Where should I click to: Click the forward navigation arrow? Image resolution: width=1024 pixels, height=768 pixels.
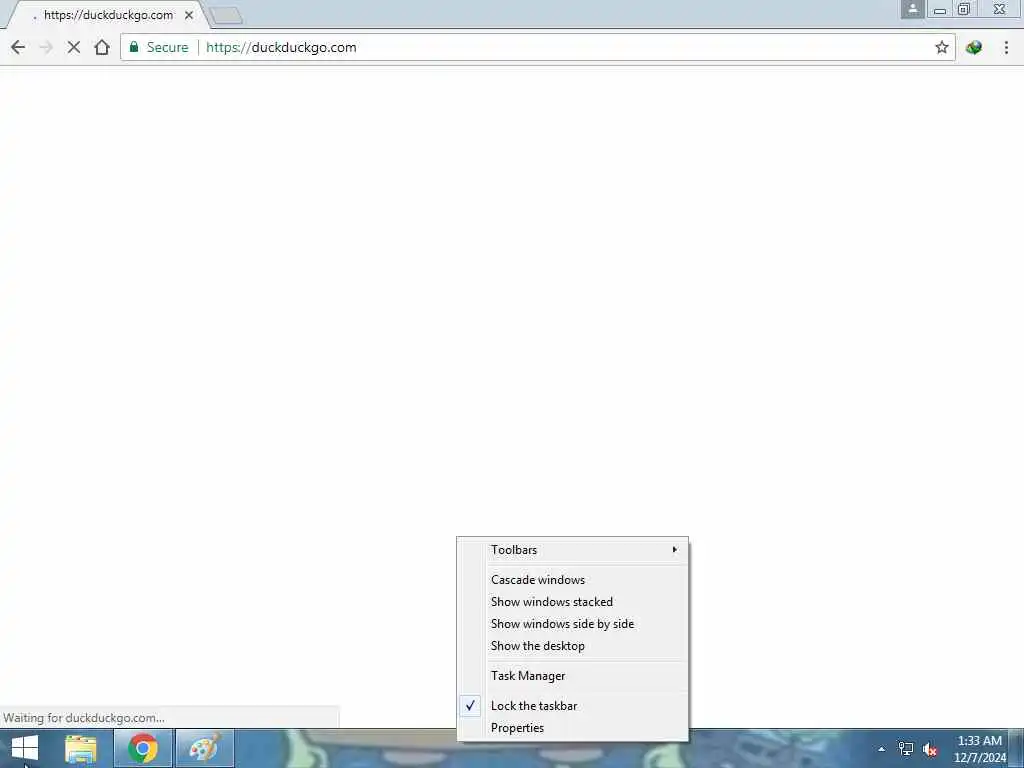pyautogui.click(x=46, y=47)
